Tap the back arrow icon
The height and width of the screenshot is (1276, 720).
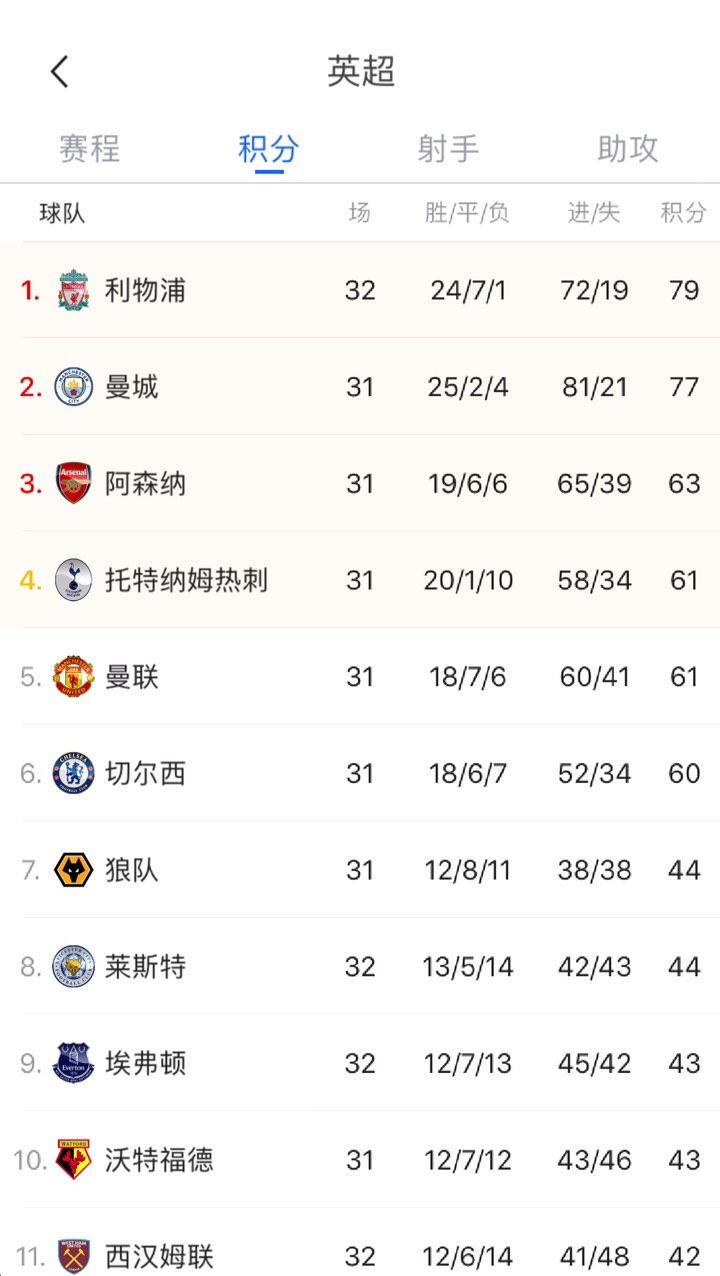click(60, 72)
